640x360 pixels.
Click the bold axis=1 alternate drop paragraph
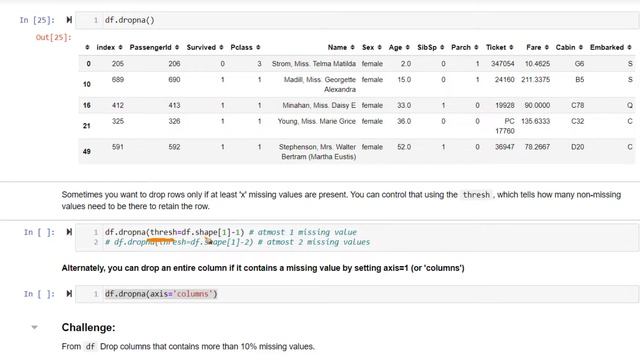(263, 268)
